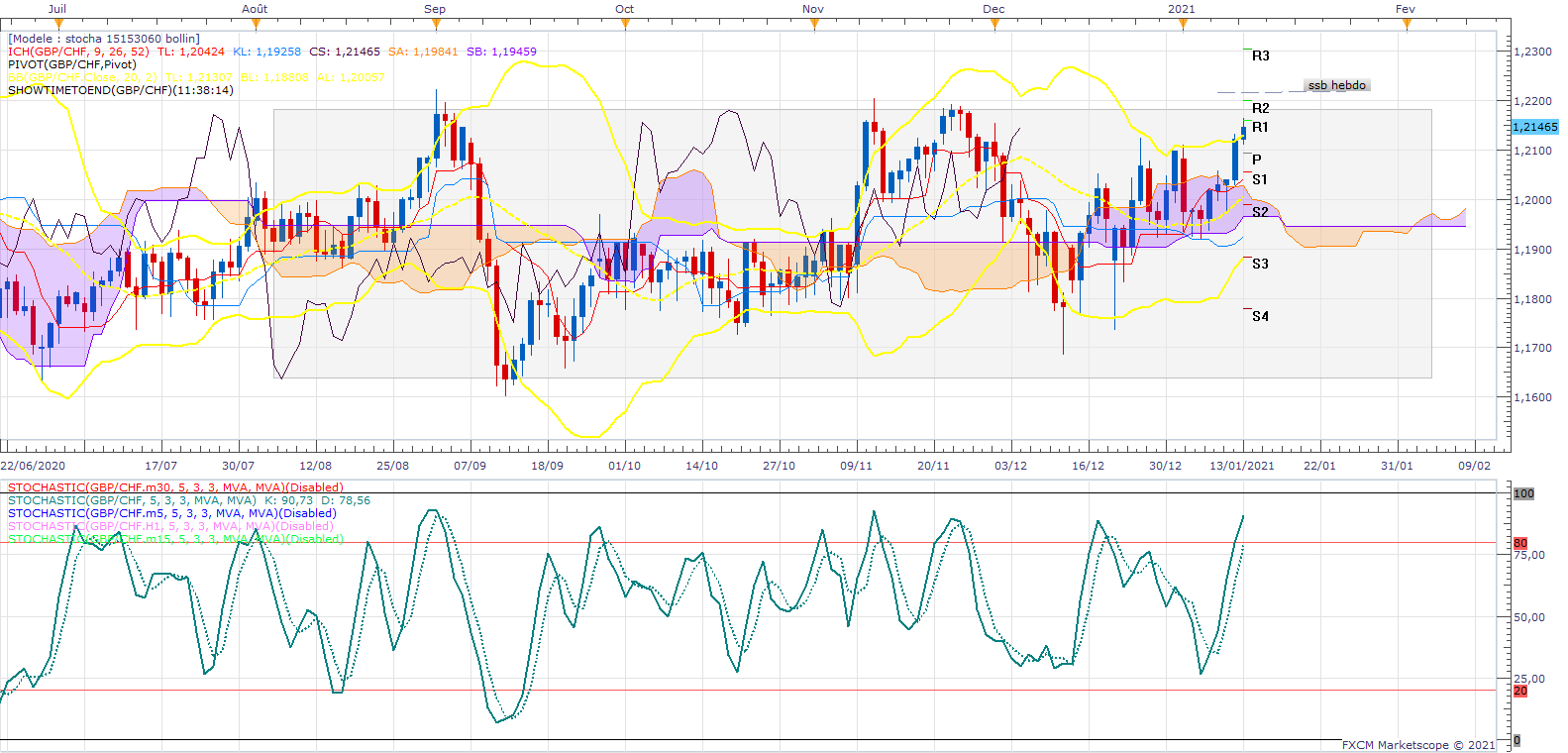Select the ICH(GBP/CHF, 9, 26, 52) indicator label
Image resolution: width=1568 pixels, height=753 pixels.
(x=78, y=52)
